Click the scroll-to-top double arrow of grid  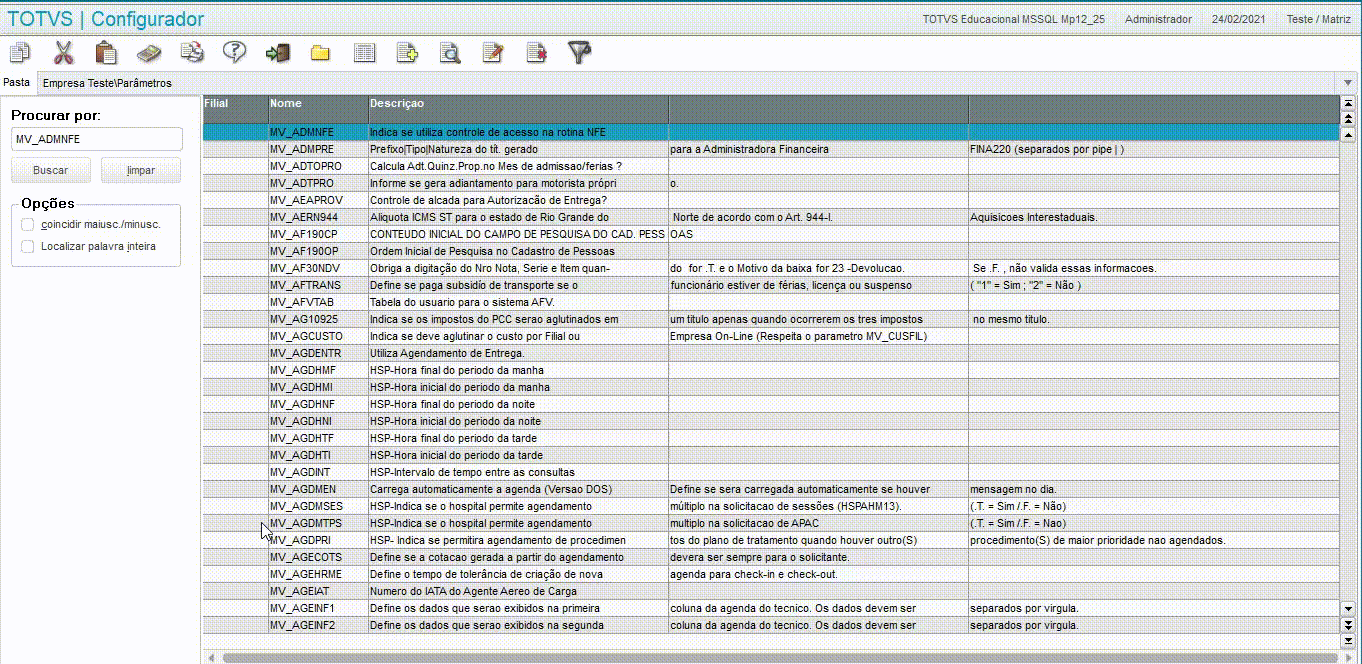coord(1347,103)
